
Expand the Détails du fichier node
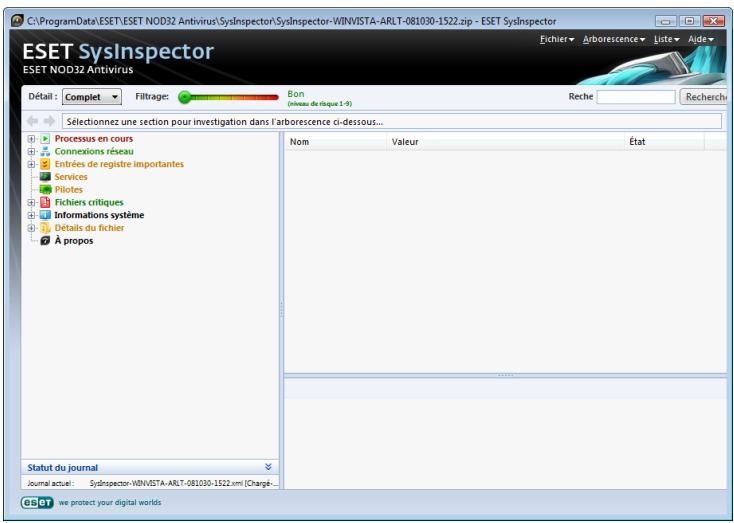31,228
